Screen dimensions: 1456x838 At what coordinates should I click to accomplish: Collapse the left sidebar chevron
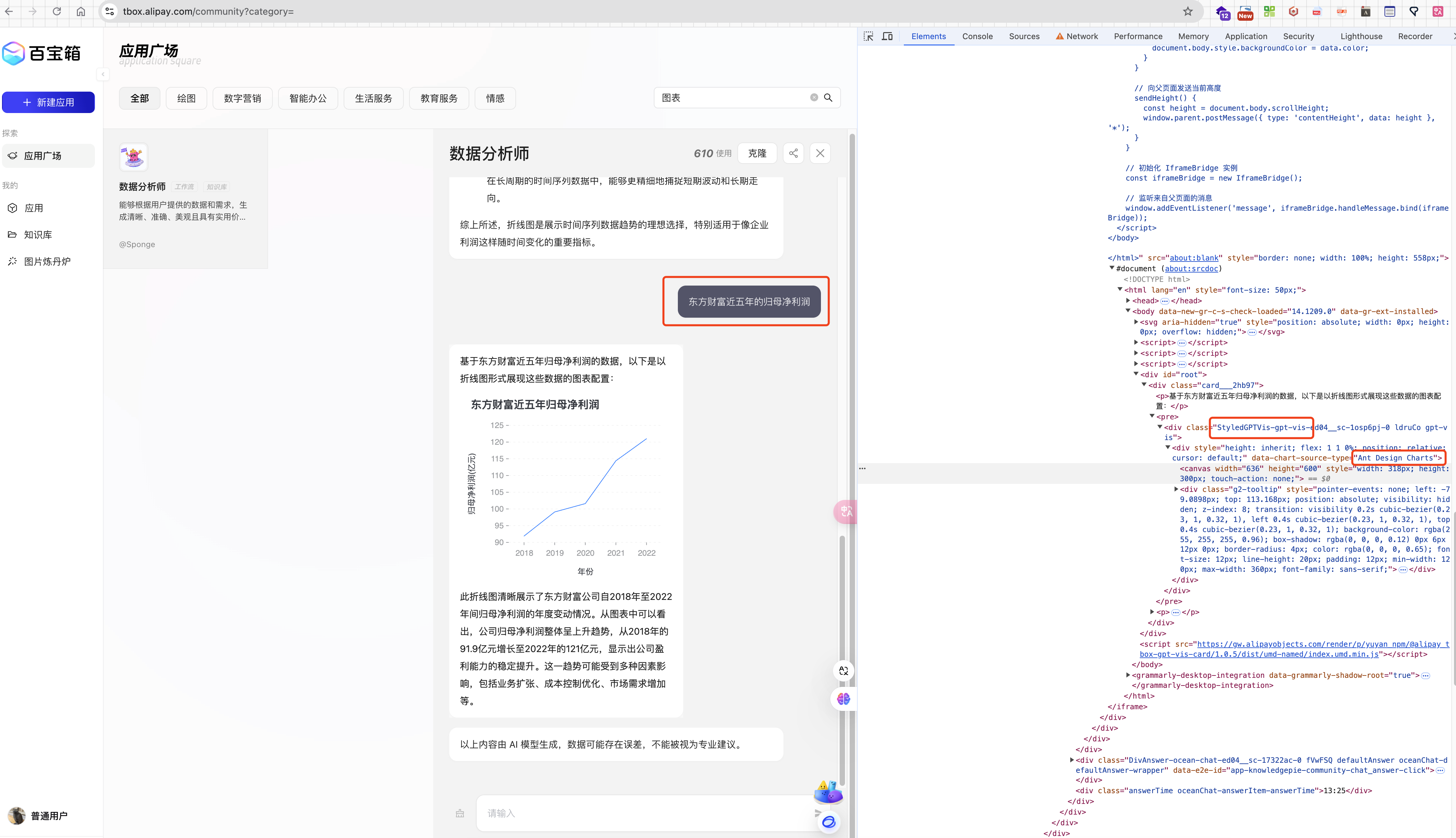[x=103, y=74]
